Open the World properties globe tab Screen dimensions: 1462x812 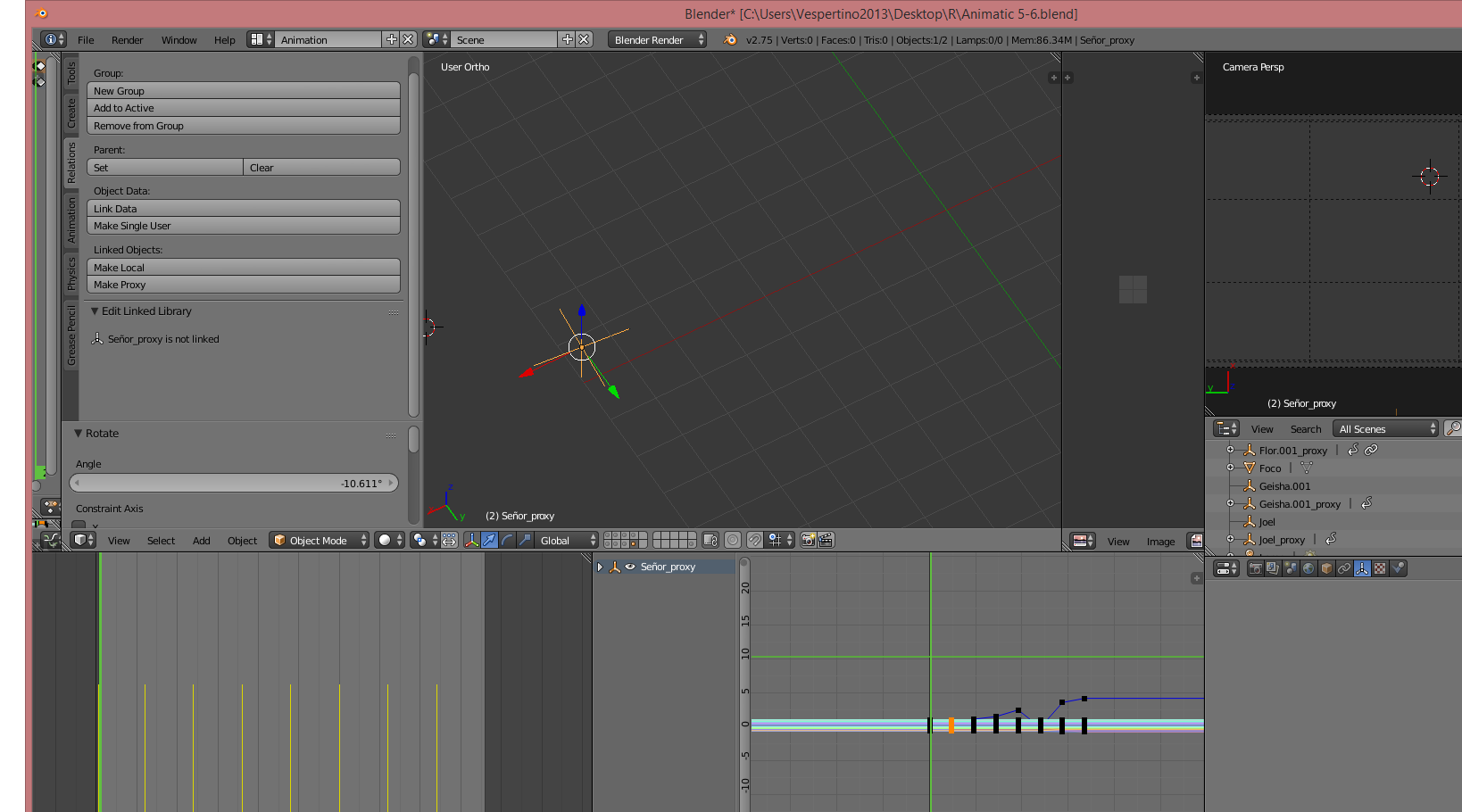click(x=1308, y=568)
